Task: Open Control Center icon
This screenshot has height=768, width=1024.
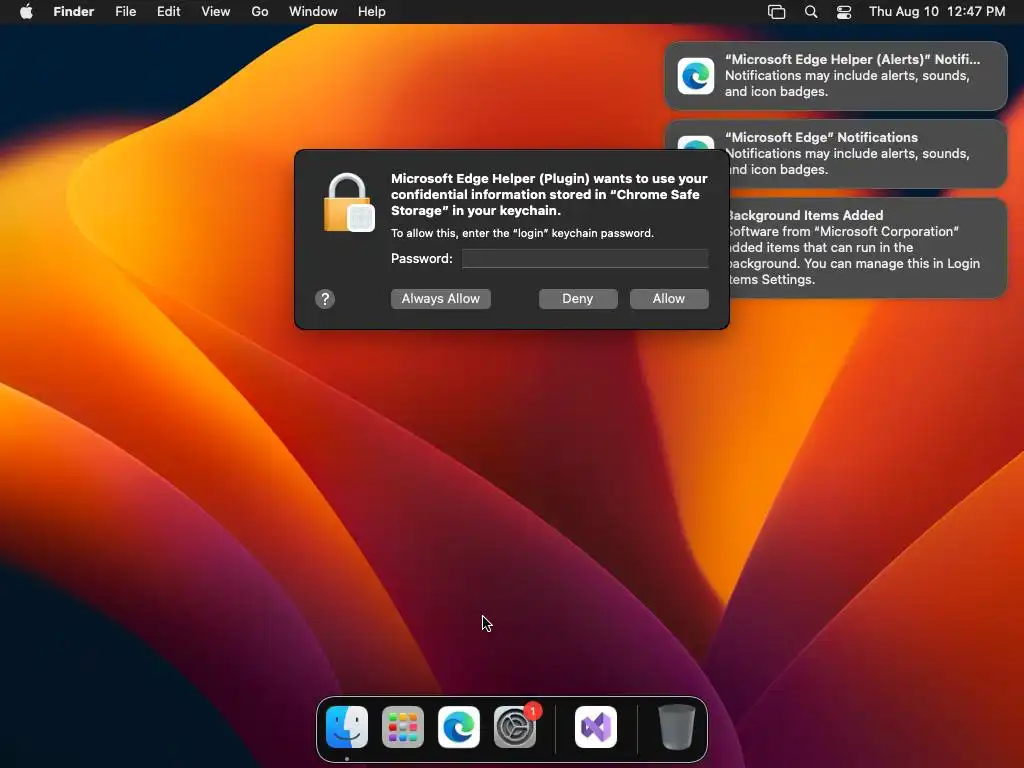Action: point(844,12)
